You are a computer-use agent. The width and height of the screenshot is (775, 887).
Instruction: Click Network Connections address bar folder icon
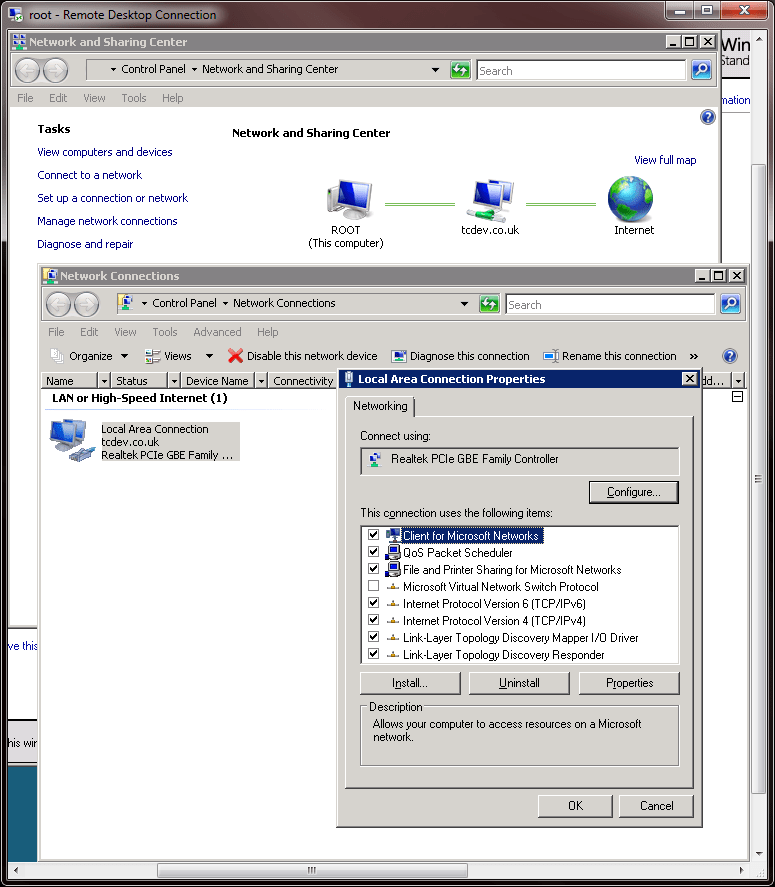[x=127, y=303]
